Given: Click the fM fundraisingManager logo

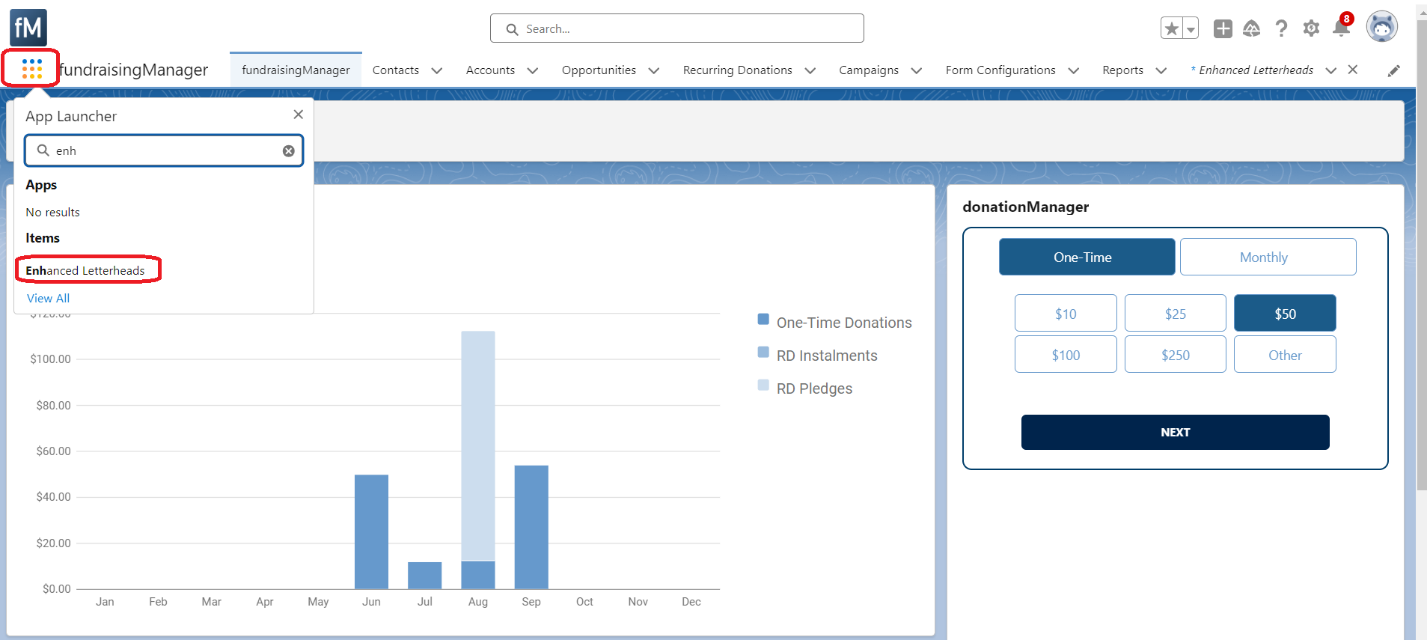Looking at the screenshot, I should [x=28, y=27].
